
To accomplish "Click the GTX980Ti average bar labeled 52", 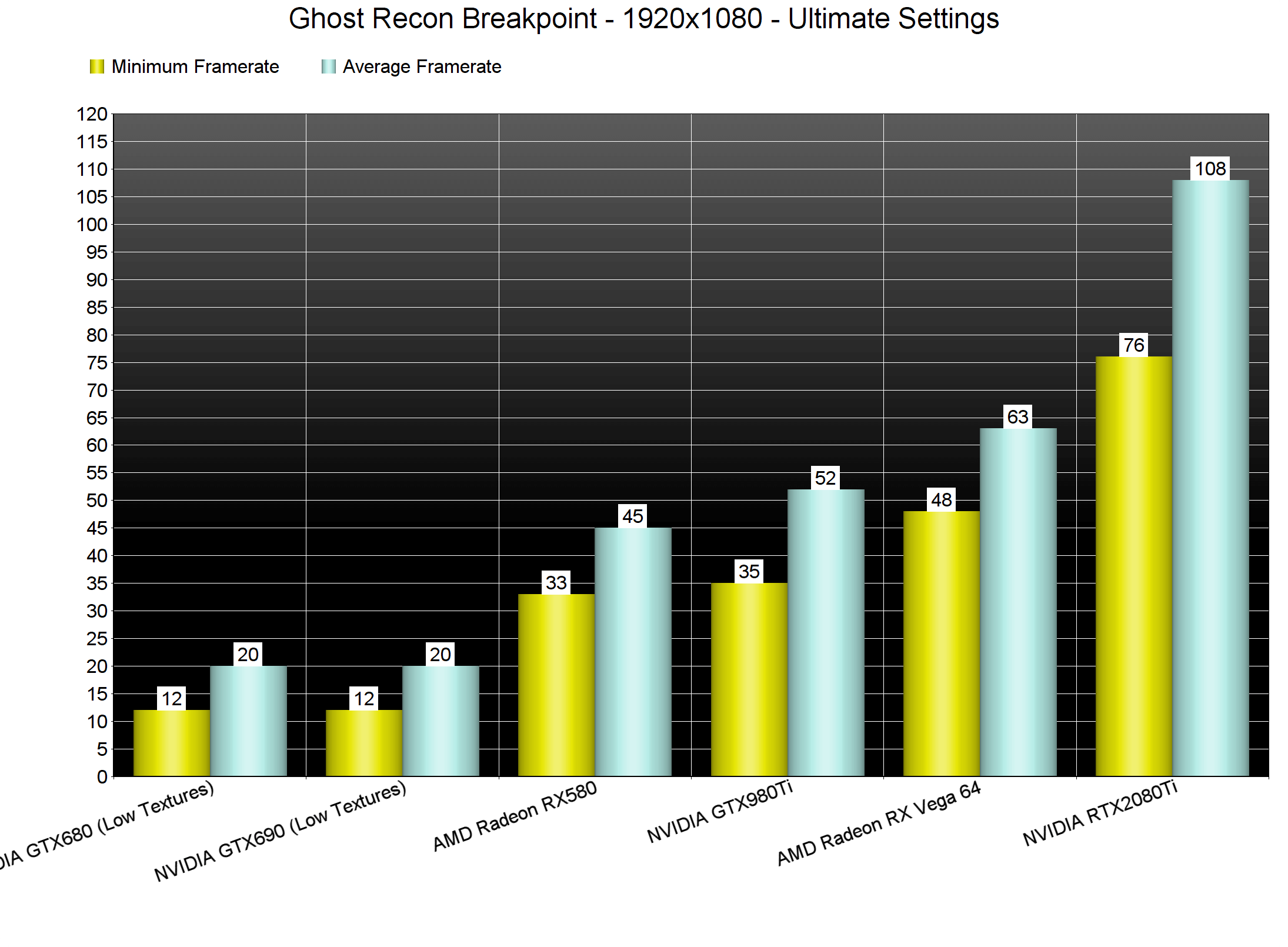I will coord(825,632).
